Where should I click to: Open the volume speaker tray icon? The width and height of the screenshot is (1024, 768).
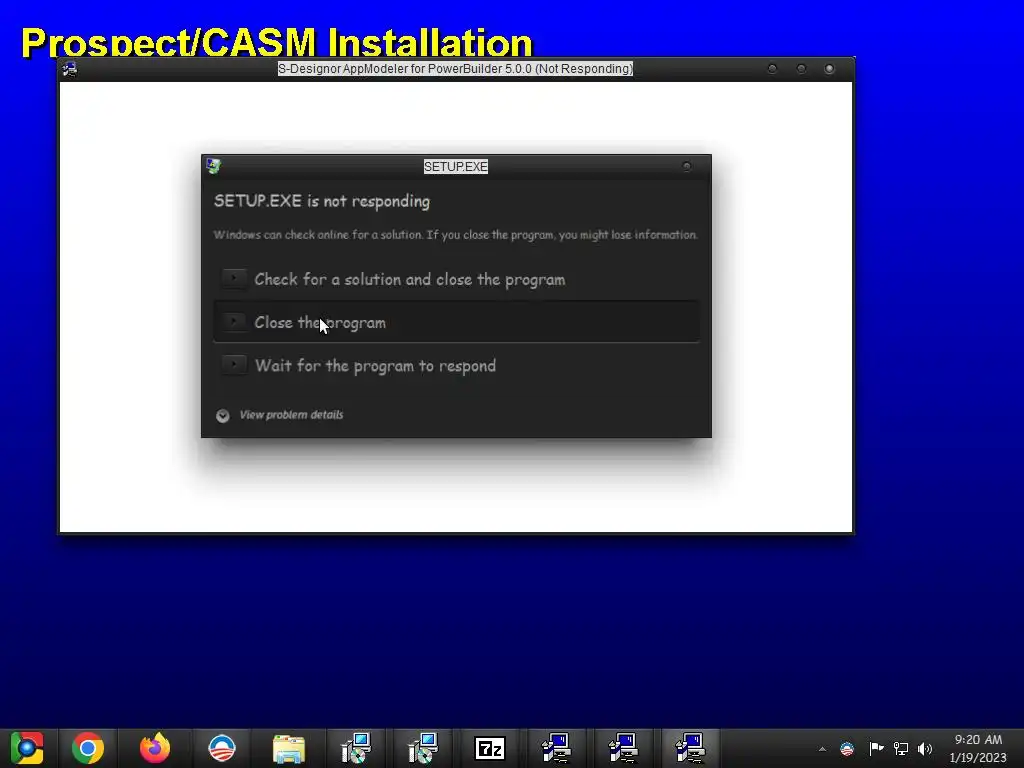(x=925, y=748)
